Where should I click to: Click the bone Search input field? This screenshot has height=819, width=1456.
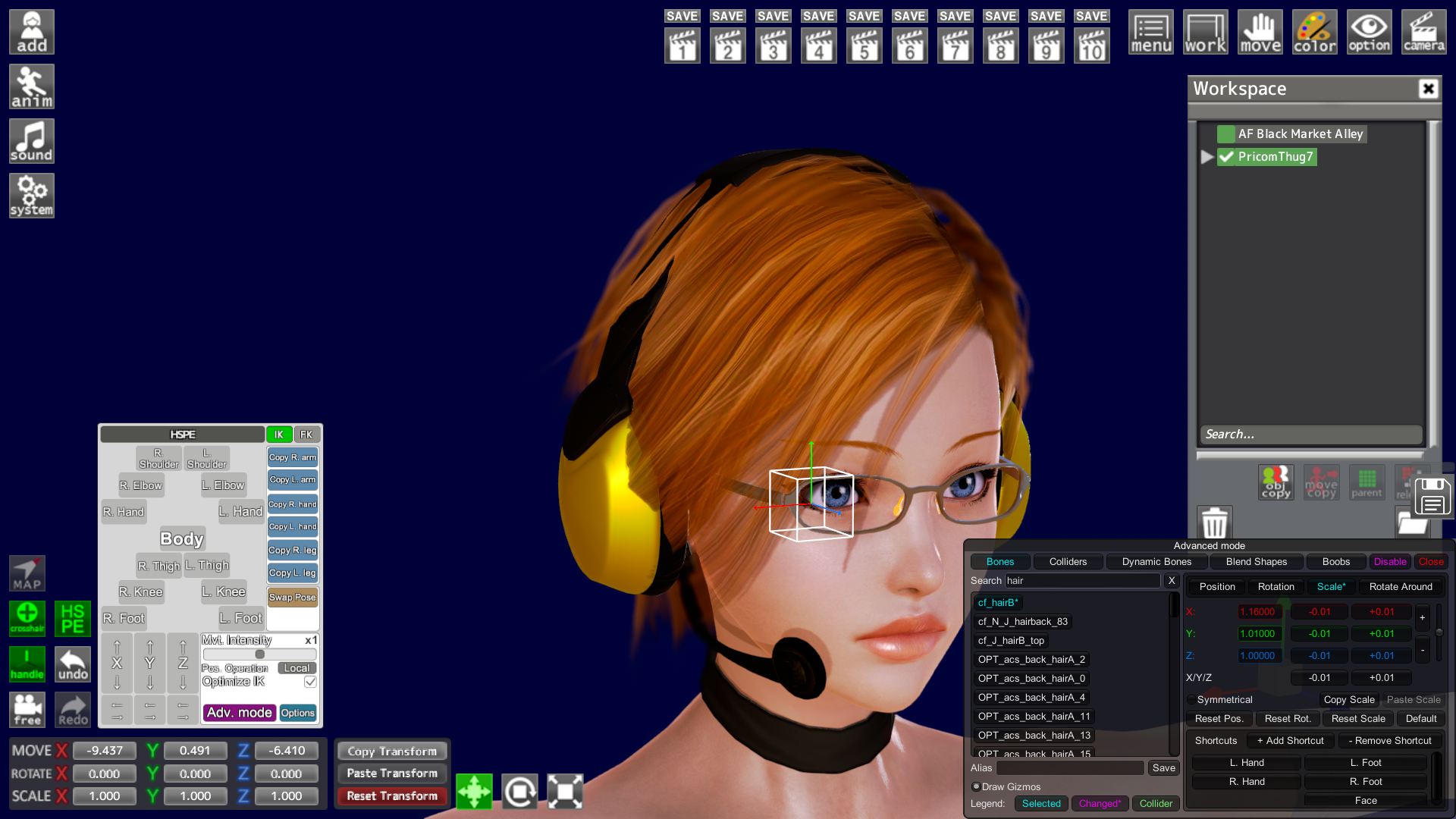[1082, 581]
